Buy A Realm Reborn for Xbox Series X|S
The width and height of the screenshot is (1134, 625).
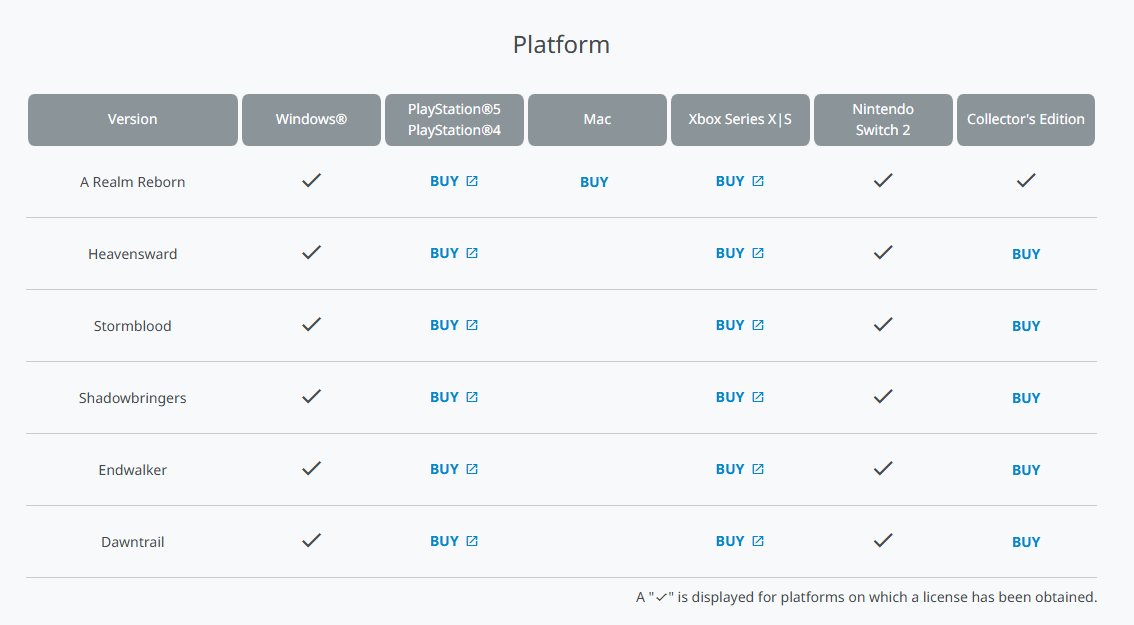739,181
